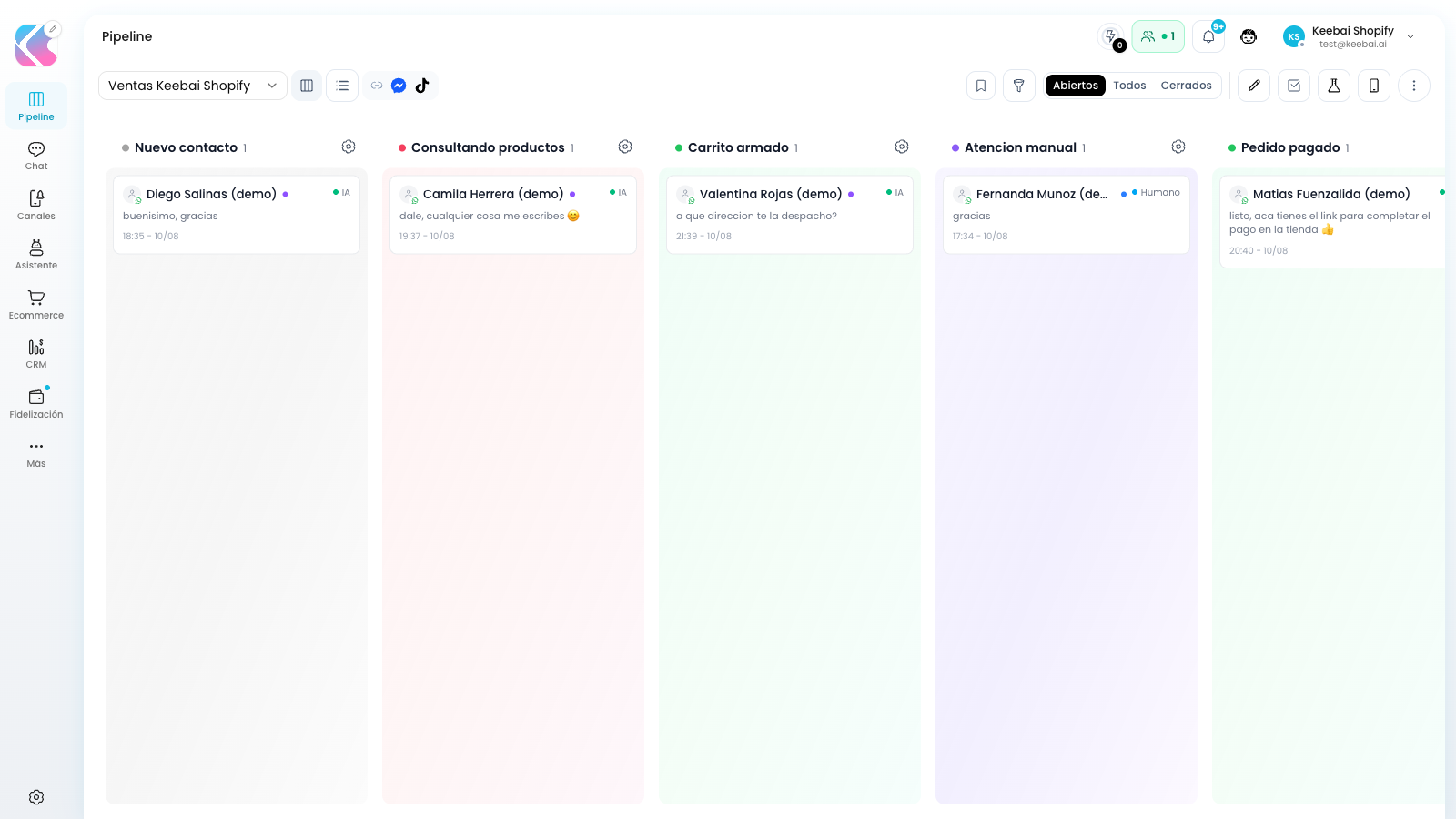Click the IA status on Camila's card

pos(618,193)
